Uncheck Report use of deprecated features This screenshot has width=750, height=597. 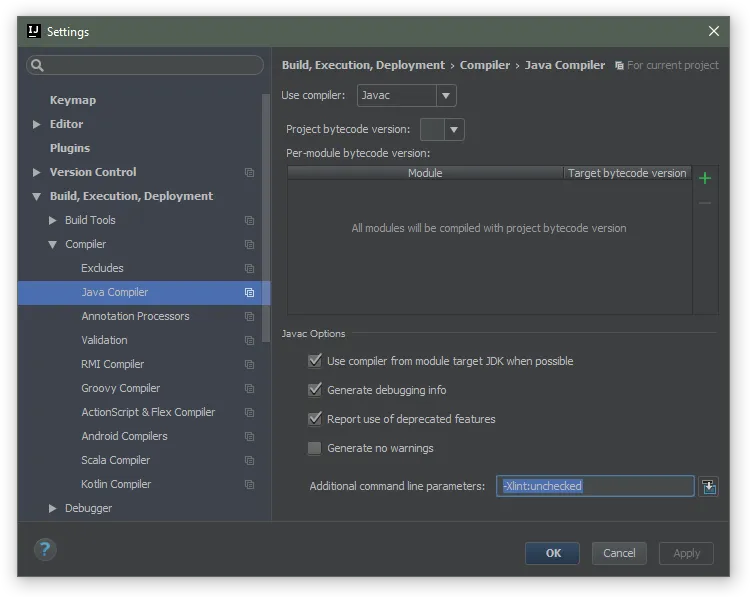click(x=315, y=419)
